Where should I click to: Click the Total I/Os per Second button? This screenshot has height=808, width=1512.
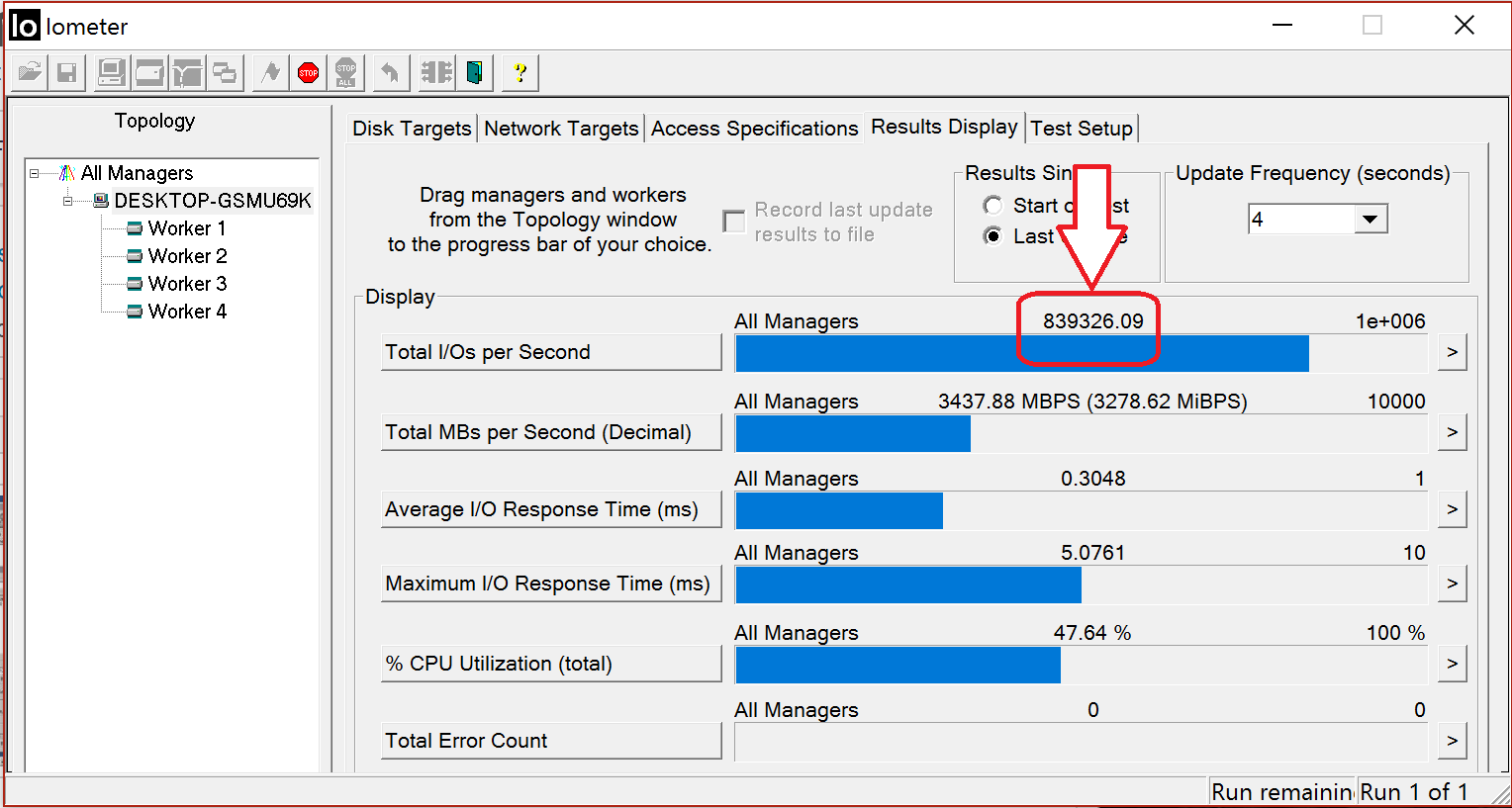[x=550, y=352]
